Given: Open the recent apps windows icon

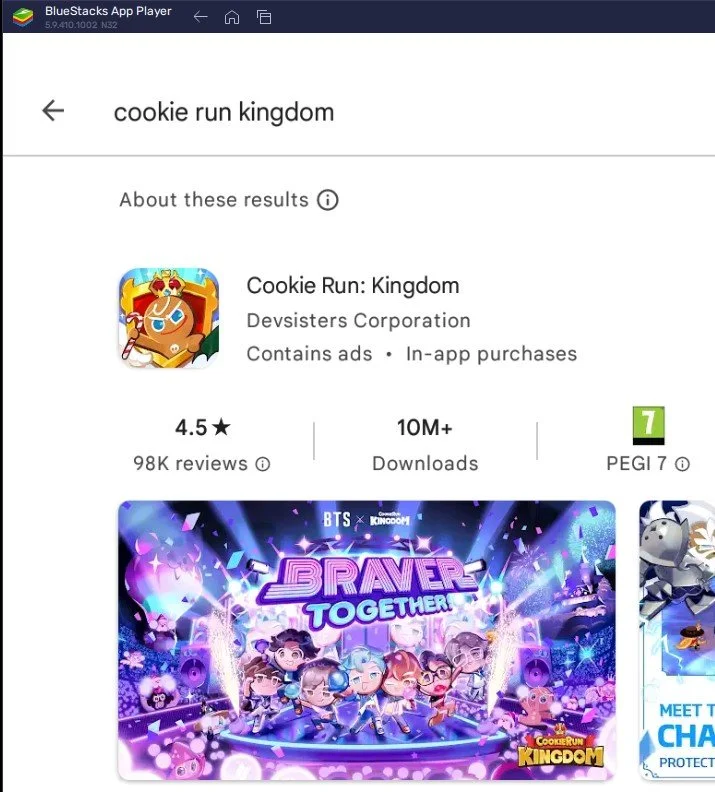Looking at the screenshot, I should pos(264,17).
